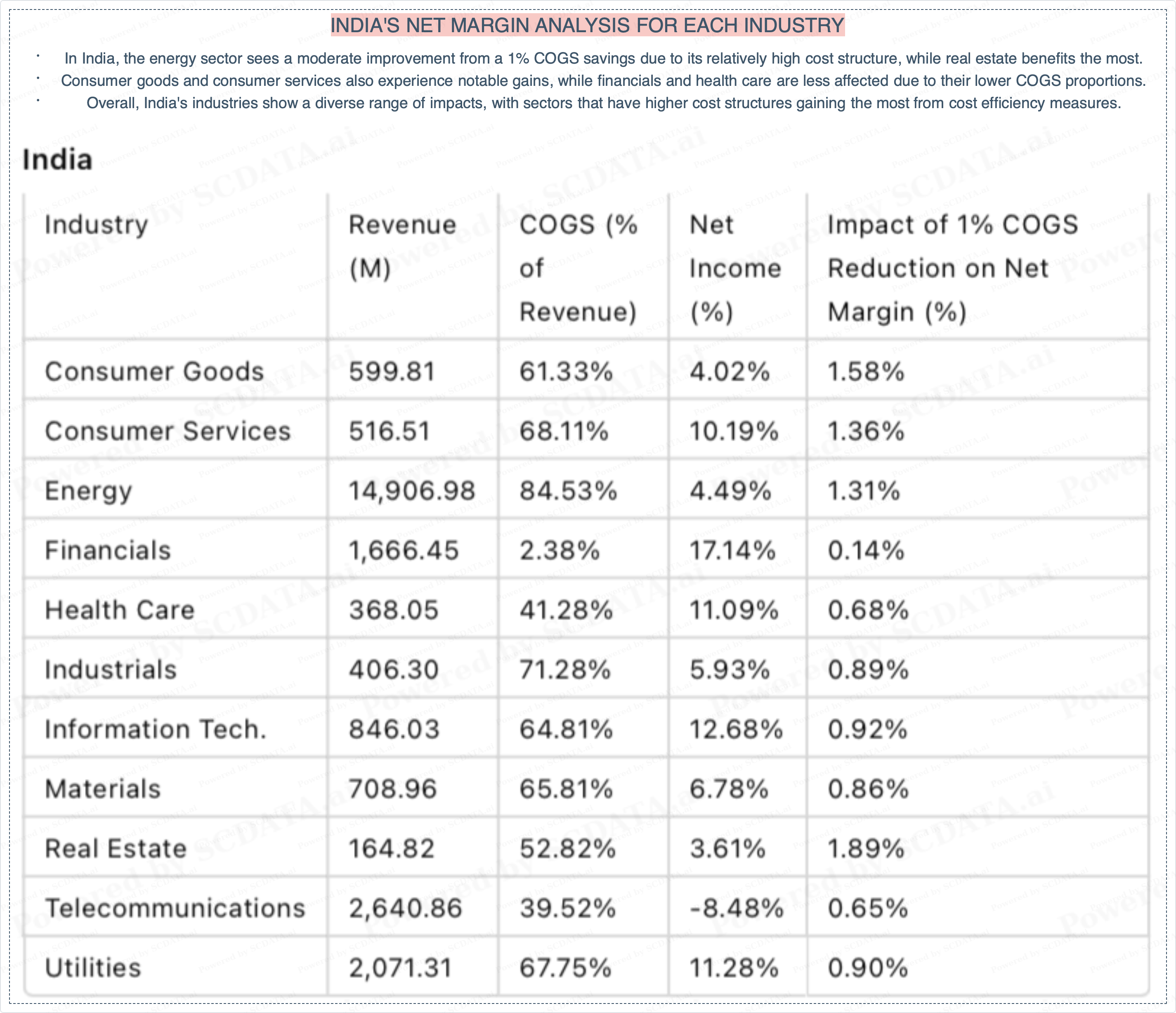Select the Industrials row label
Image resolution: width=1176 pixels, height=1013 pixels.
pyautogui.click(x=111, y=670)
